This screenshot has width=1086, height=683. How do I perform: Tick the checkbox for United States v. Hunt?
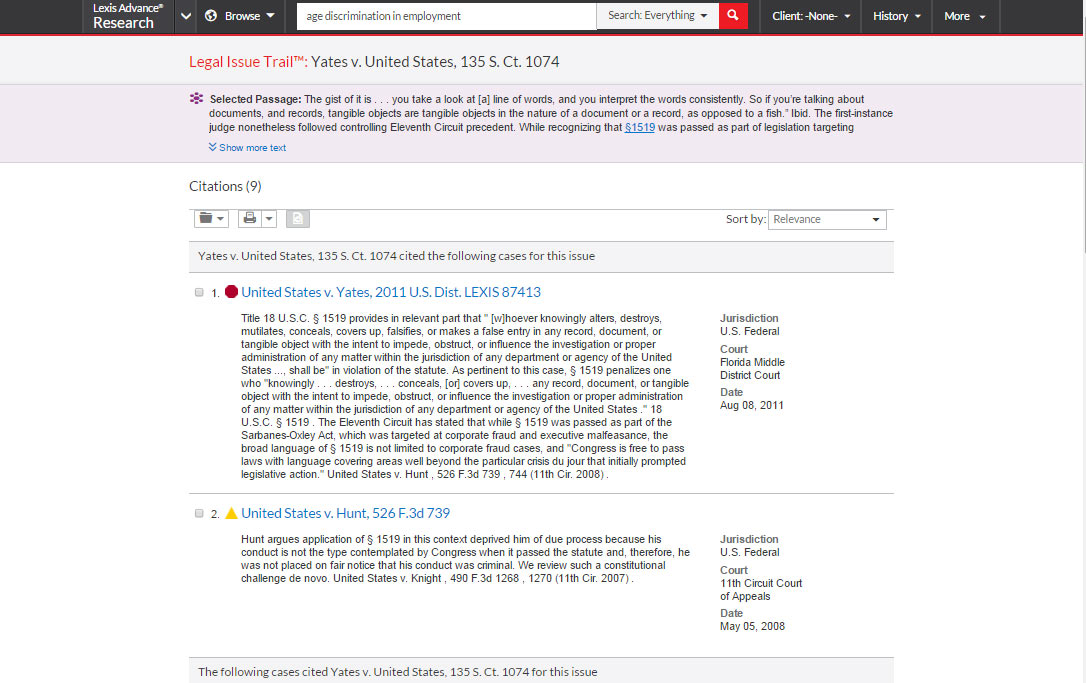[x=199, y=513]
